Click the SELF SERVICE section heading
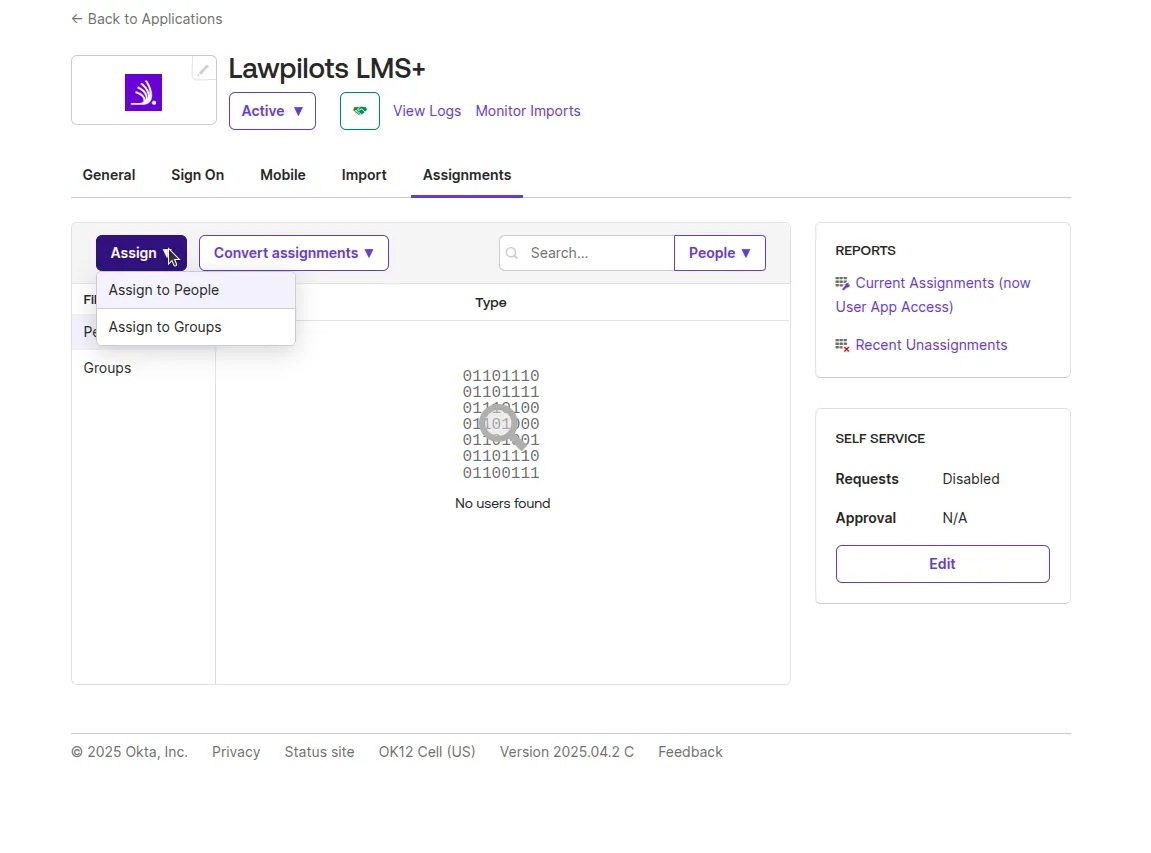Image resolution: width=1151 pixels, height=853 pixels. click(x=880, y=439)
